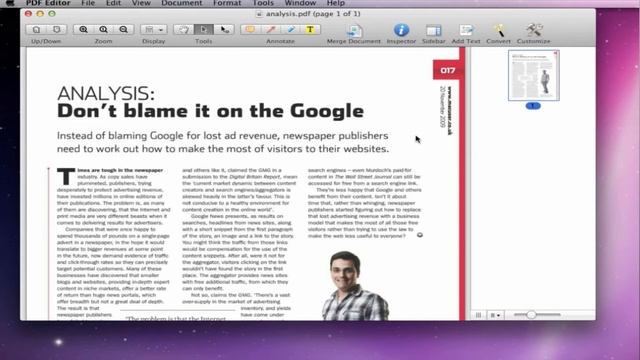Click the author photo in the article
640x360 pixels.
pos(355,286)
